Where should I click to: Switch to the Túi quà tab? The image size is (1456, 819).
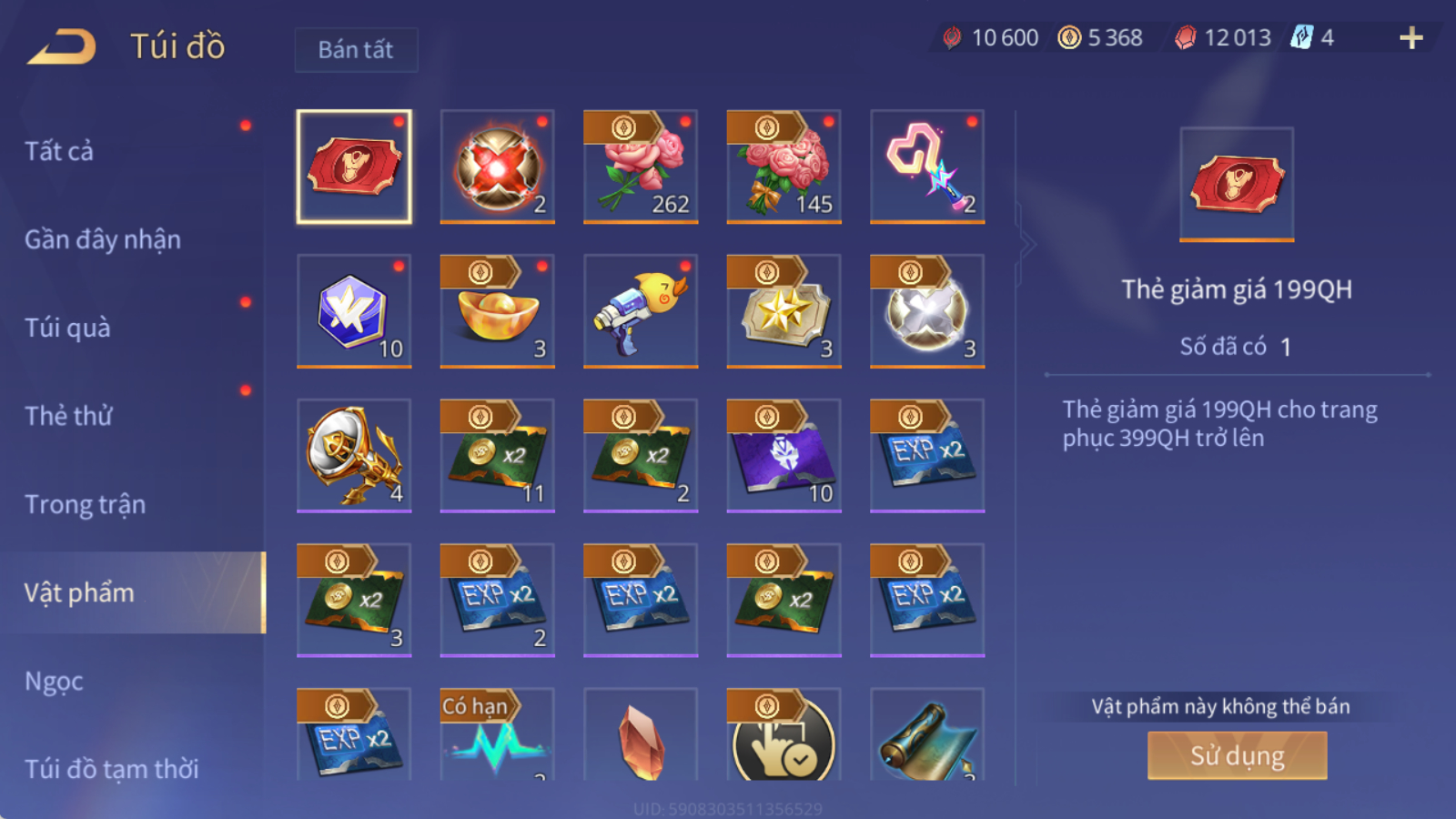(67, 328)
